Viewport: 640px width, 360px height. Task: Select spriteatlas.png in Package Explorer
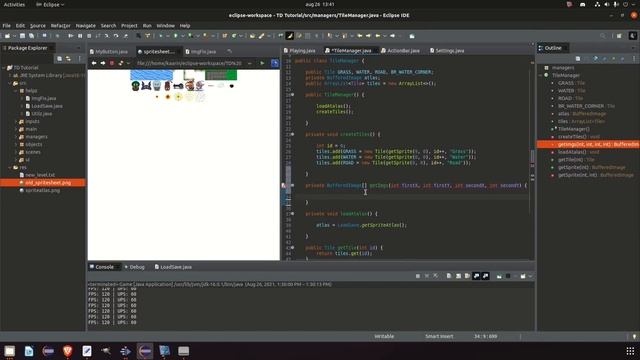coord(42,191)
